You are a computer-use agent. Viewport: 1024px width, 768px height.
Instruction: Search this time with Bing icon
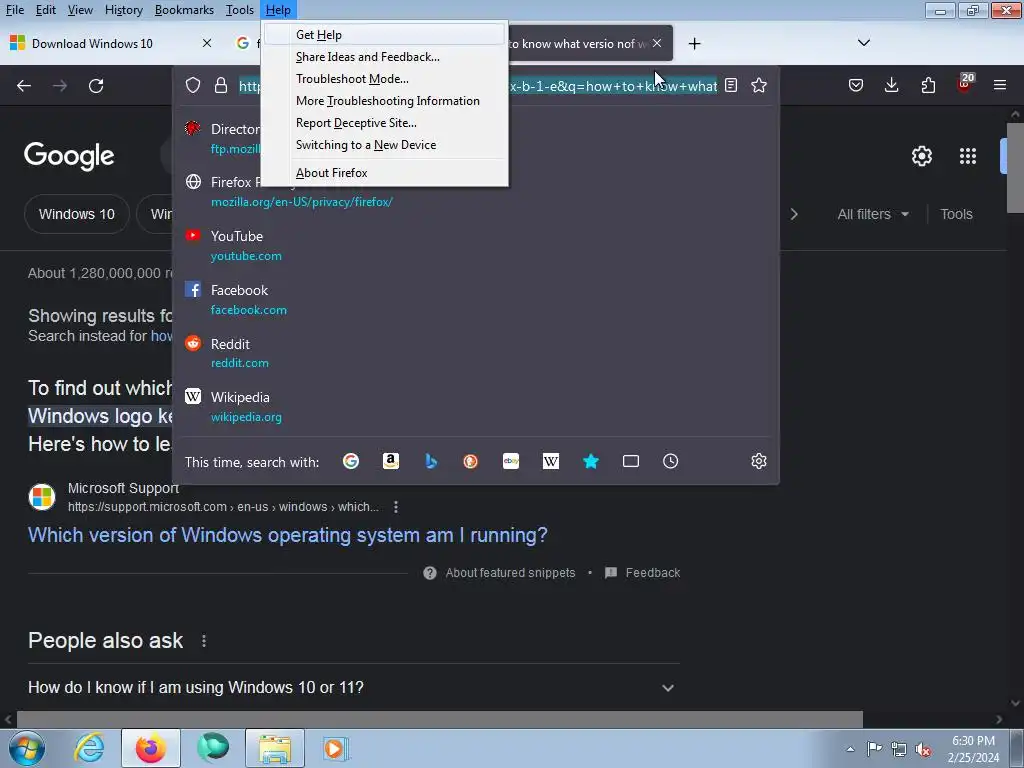point(431,461)
